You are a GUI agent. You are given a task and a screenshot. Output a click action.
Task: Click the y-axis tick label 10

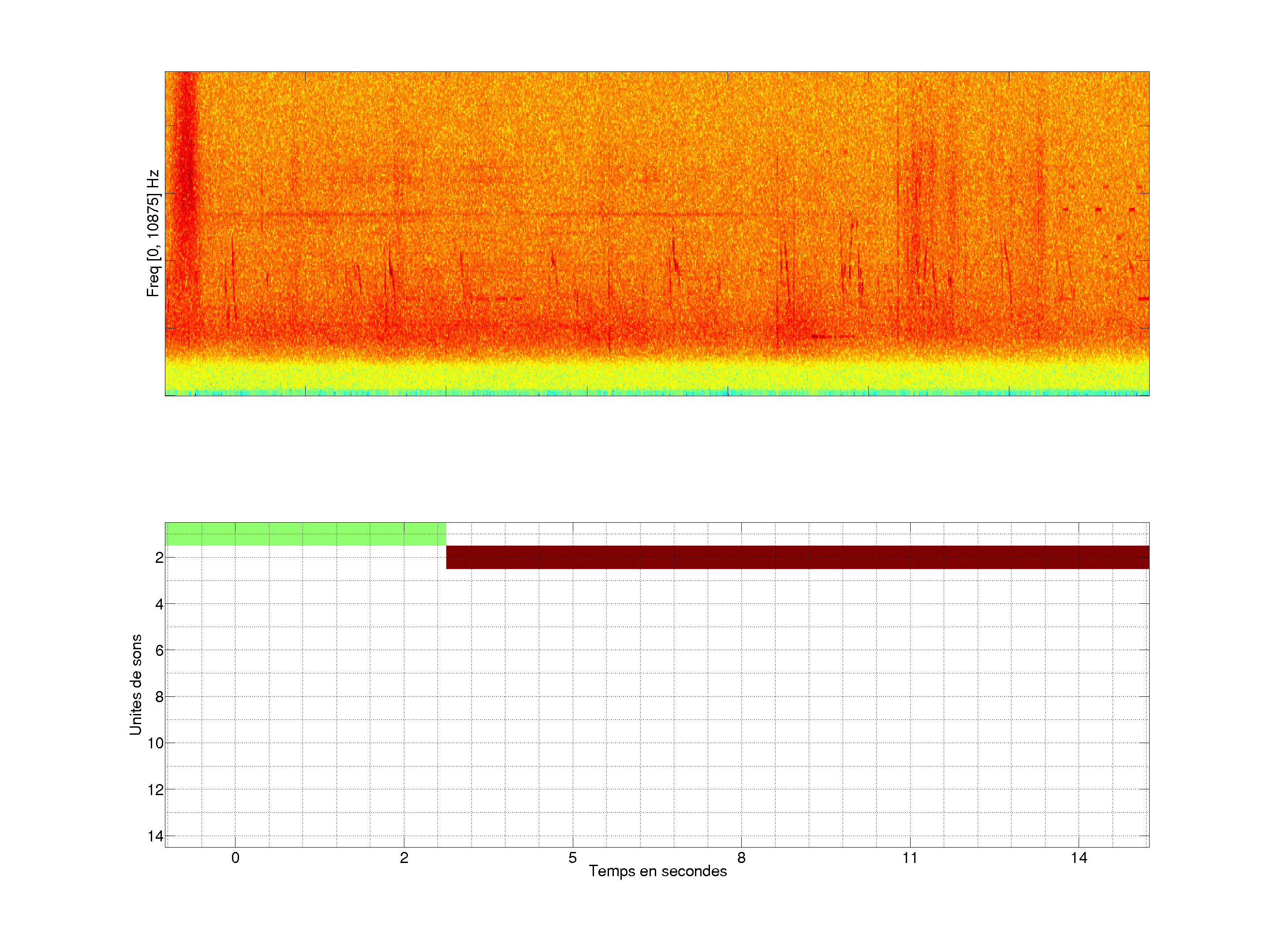[156, 743]
